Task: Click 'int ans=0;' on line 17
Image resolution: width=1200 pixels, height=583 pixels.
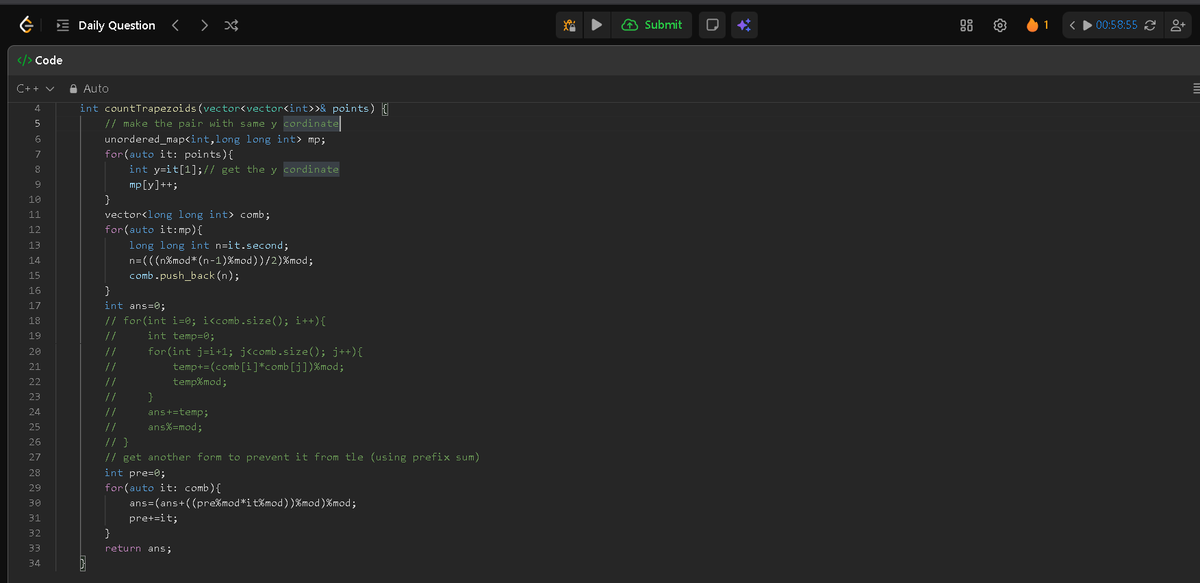Action: (x=135, y=305)
